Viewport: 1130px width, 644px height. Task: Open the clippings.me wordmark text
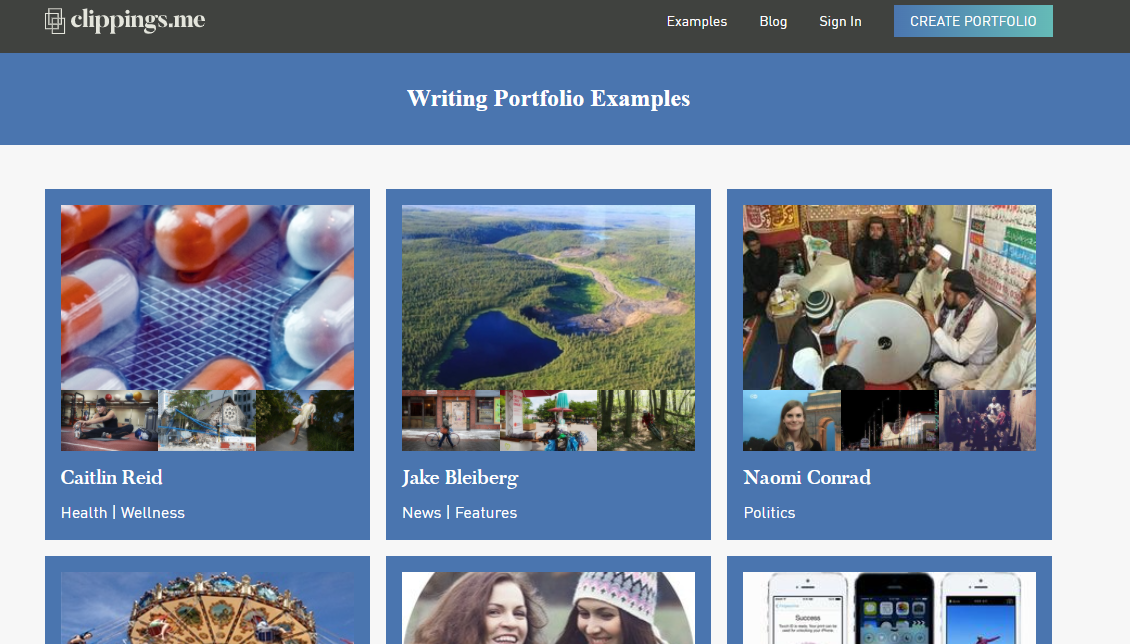tap(138, 20)
